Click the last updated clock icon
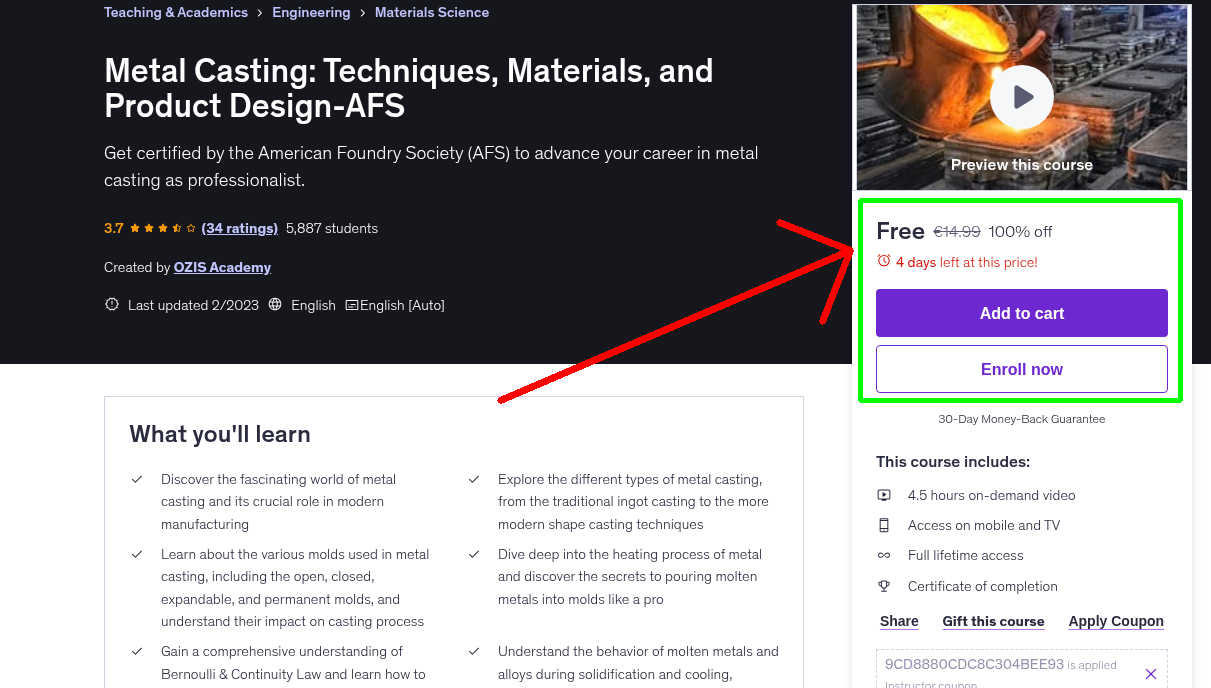1211x688 pixels. tap(111, 305)
